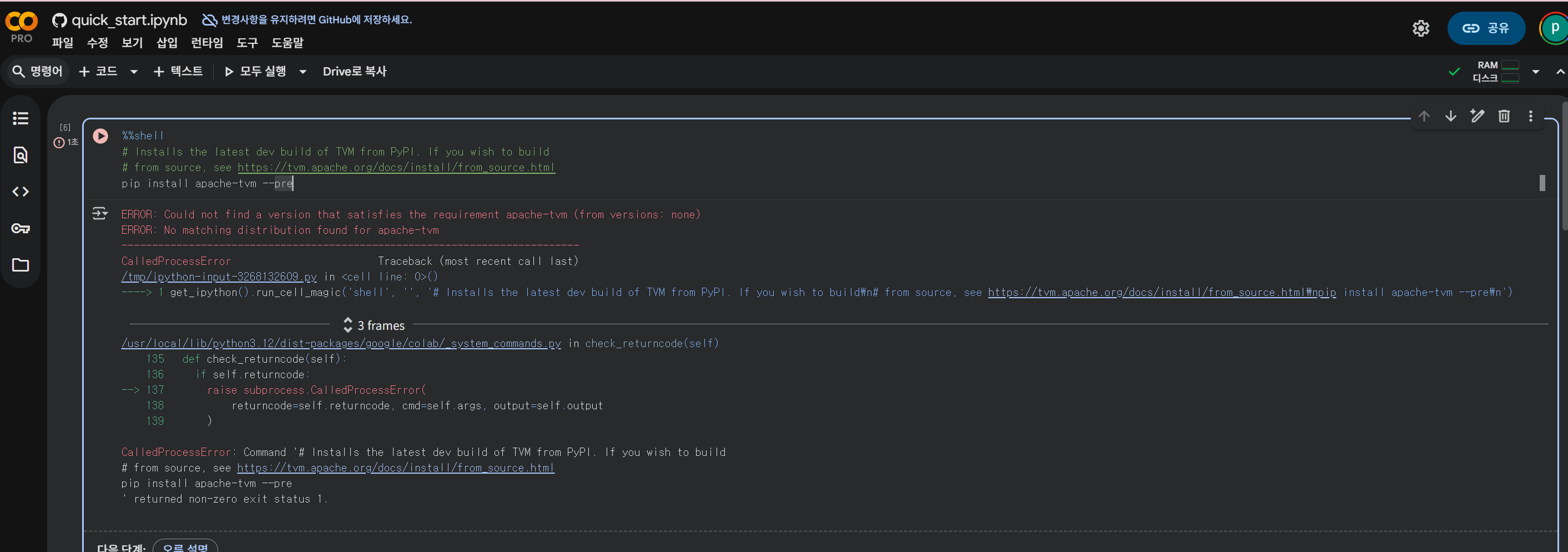
Task: Move cell down with the arrow icon
Action: pos(1450,117)
